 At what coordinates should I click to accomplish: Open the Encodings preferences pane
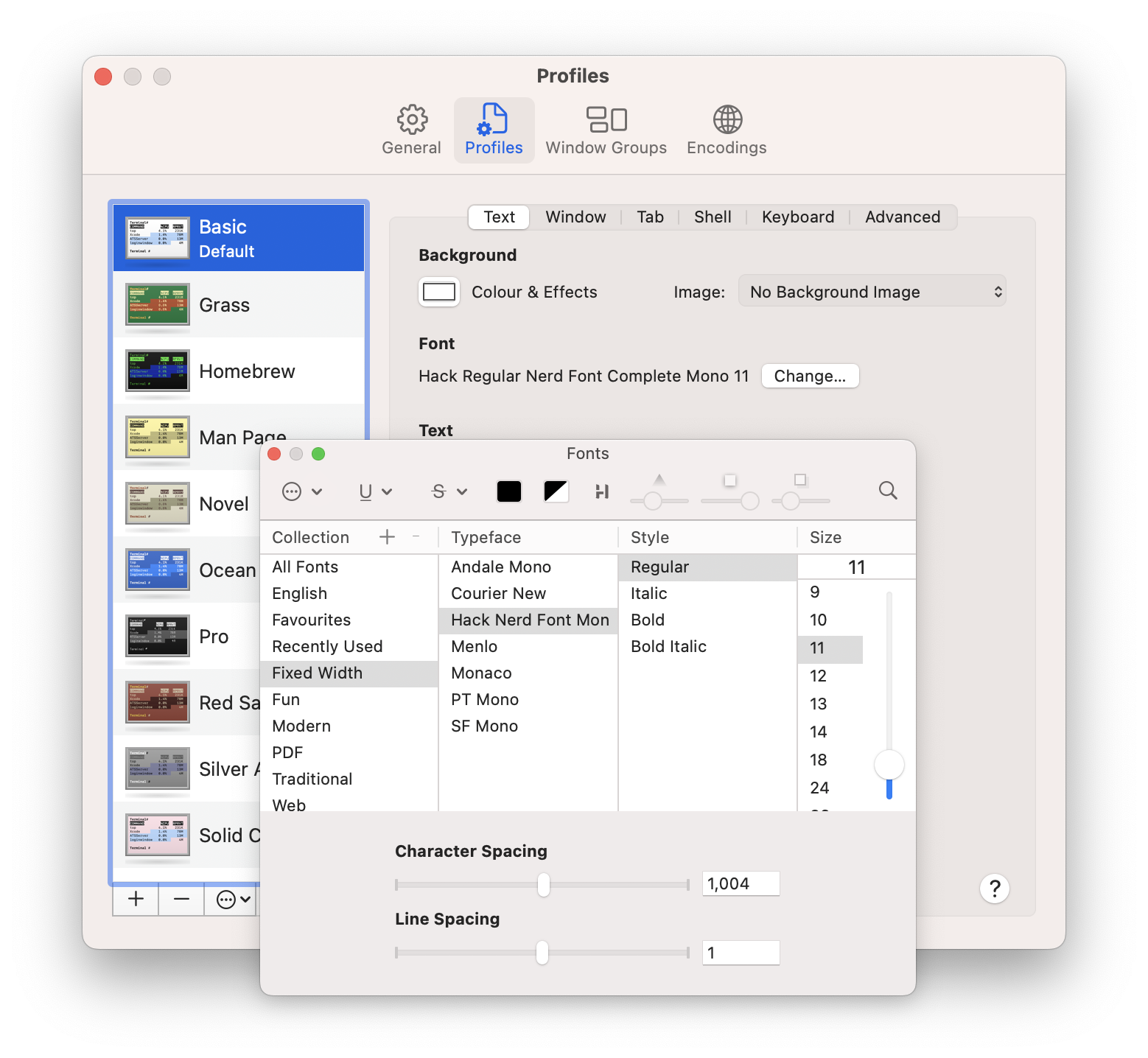point(727,130)
